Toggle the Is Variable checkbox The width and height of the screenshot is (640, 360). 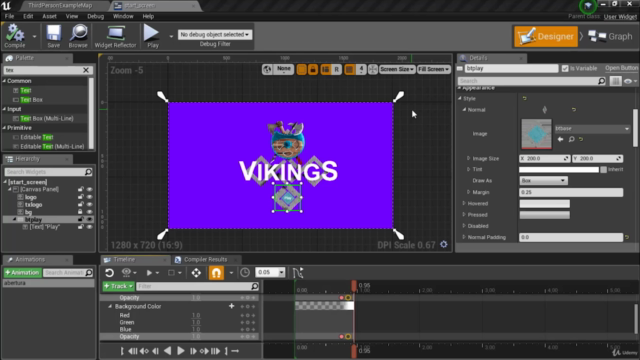point(565,69)
